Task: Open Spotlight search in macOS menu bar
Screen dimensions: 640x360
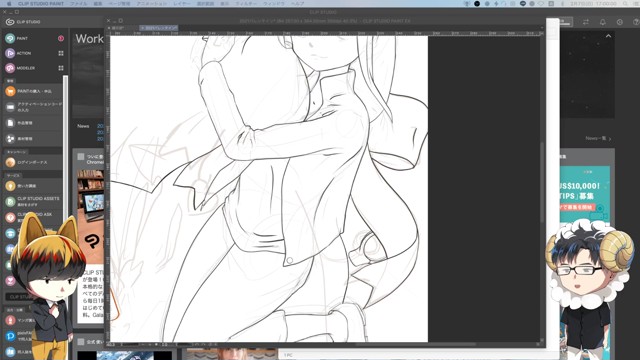Action: (625, 3)
